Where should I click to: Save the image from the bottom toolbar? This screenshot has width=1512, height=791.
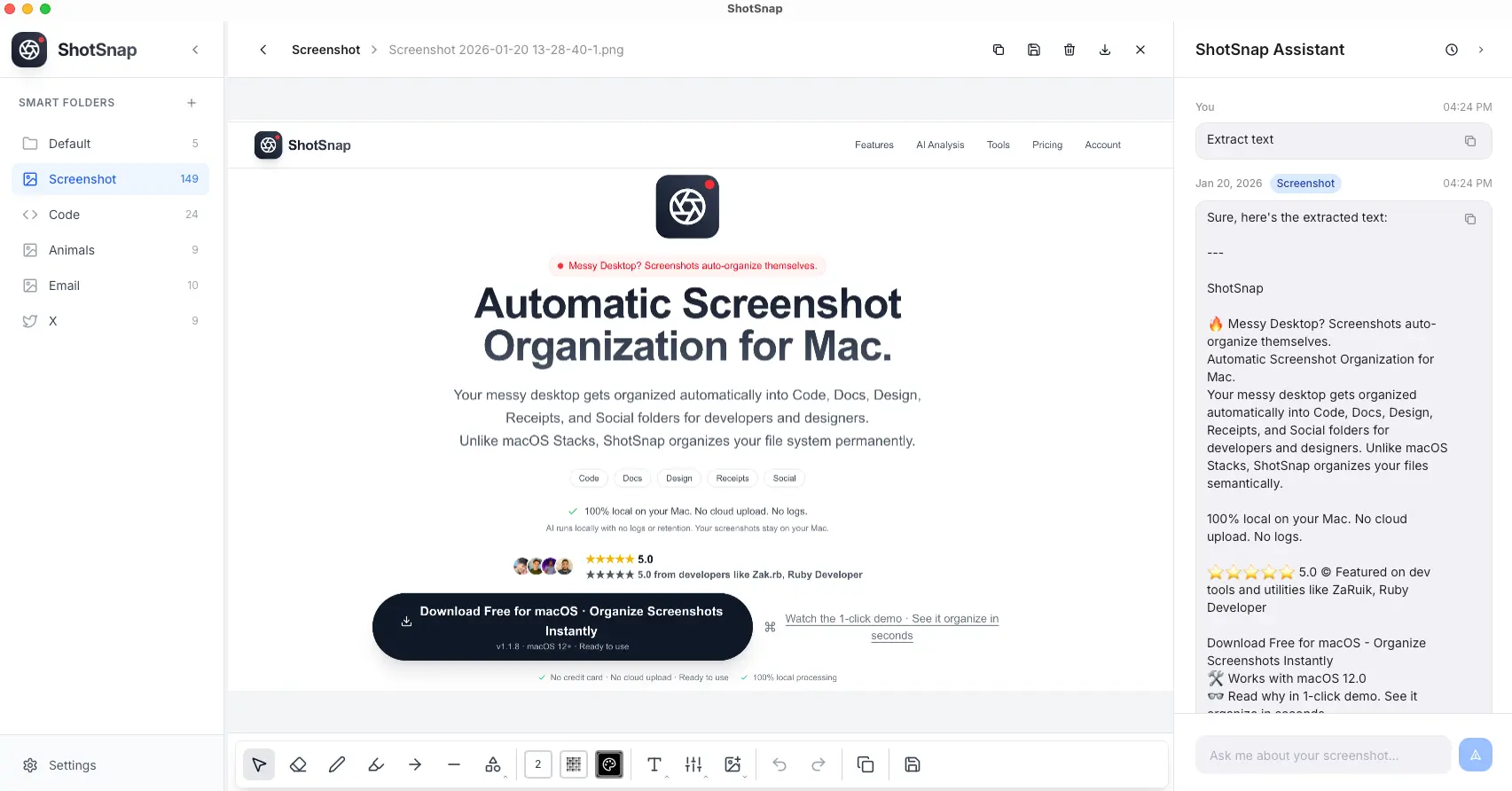[x=913, y=764]
